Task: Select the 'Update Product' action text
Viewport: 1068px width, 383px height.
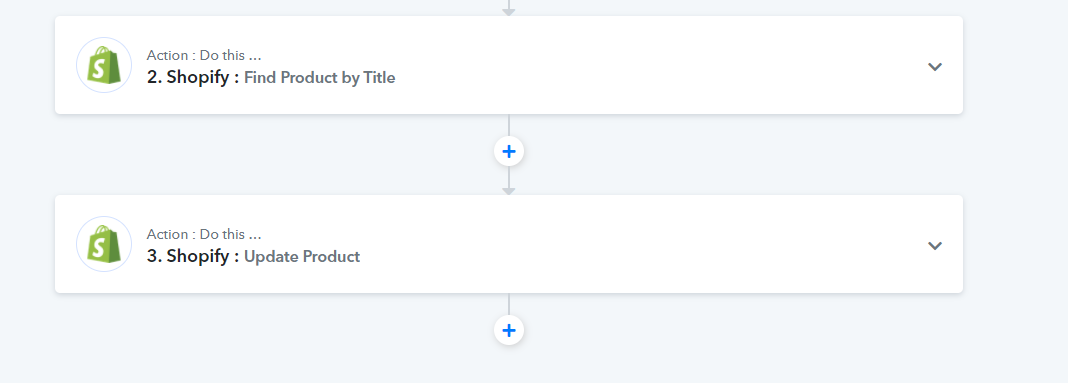Action: pos(302,257)
